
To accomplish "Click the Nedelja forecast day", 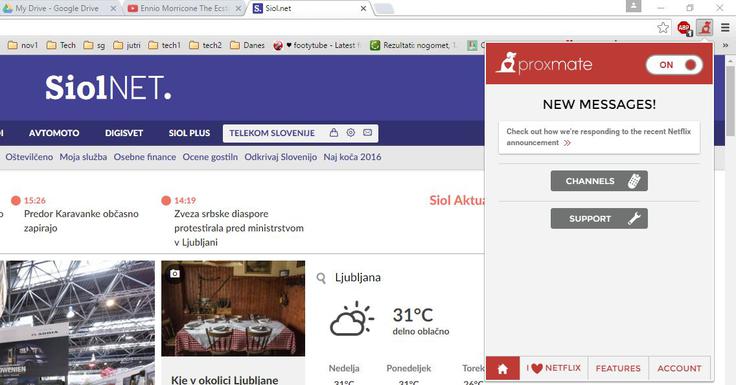I will coord(344,368).
